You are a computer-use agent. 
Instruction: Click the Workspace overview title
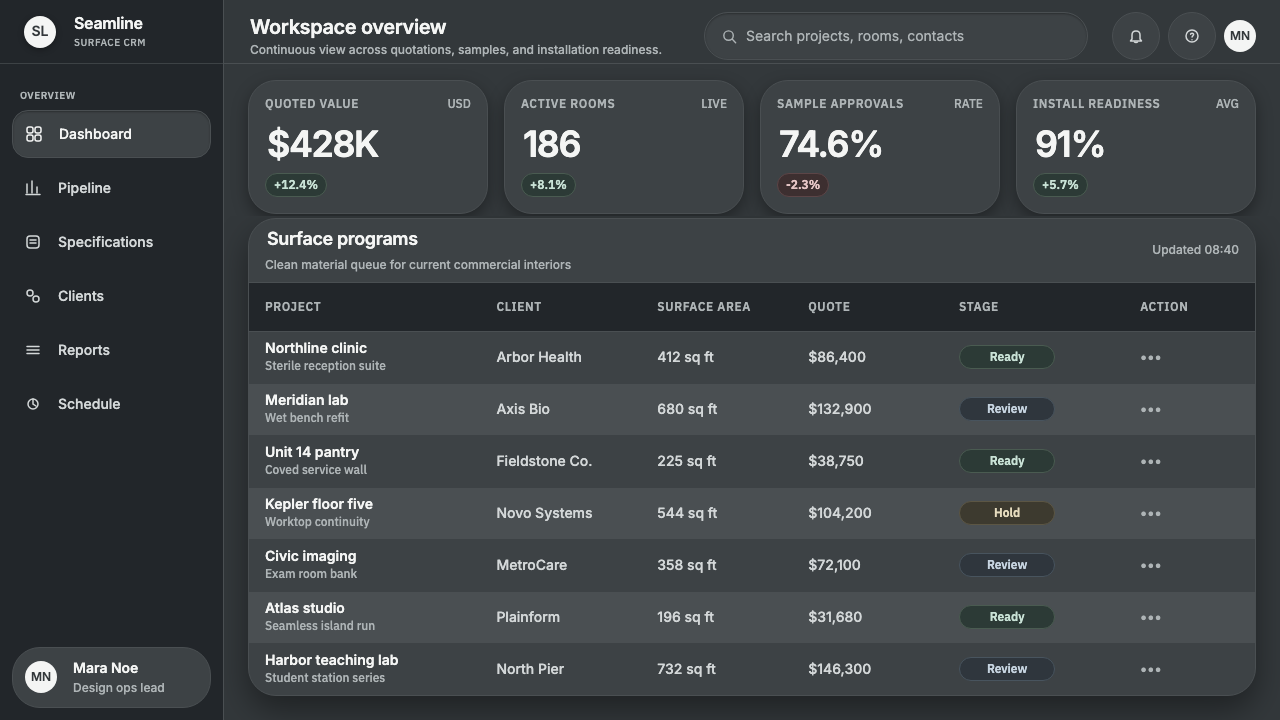coord(348,27)
